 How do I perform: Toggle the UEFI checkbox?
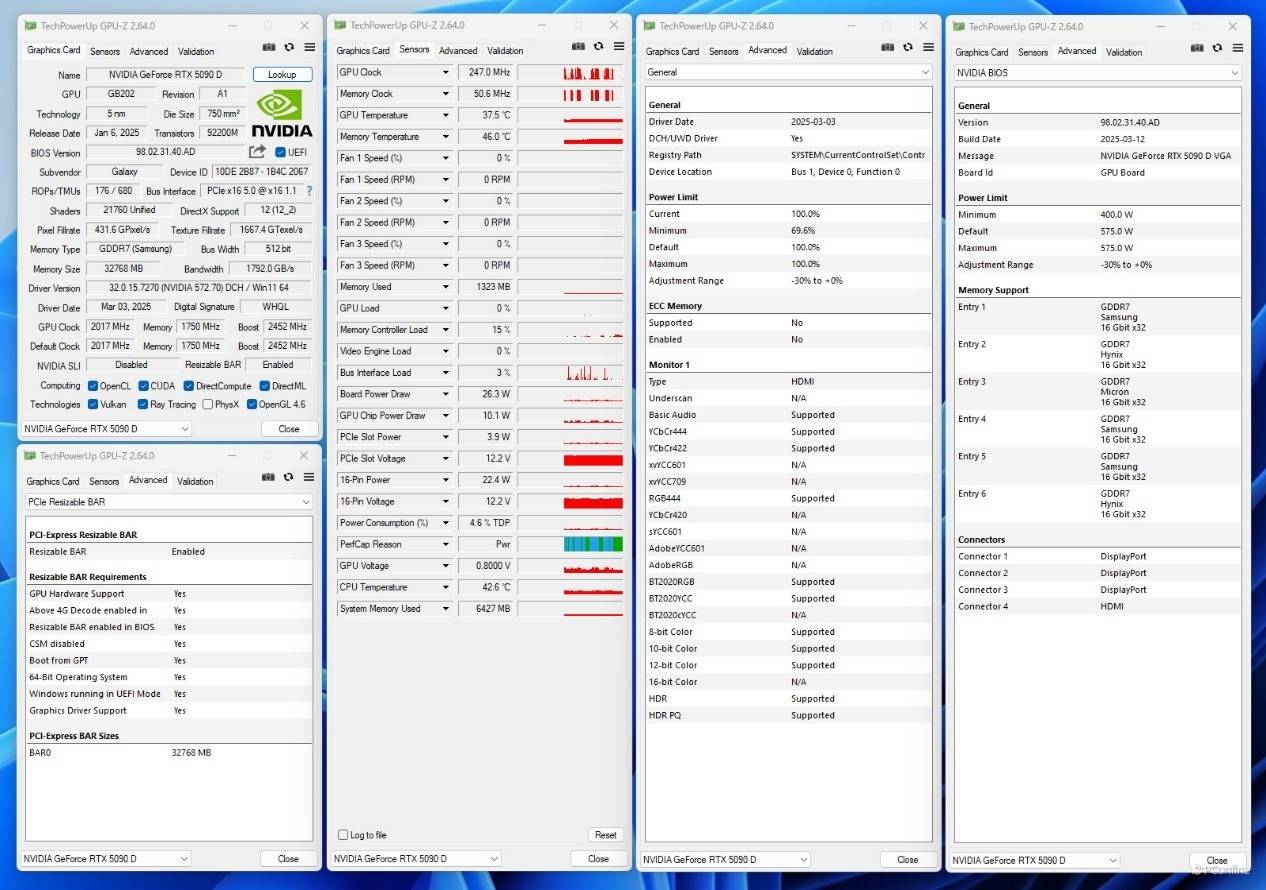280,153
